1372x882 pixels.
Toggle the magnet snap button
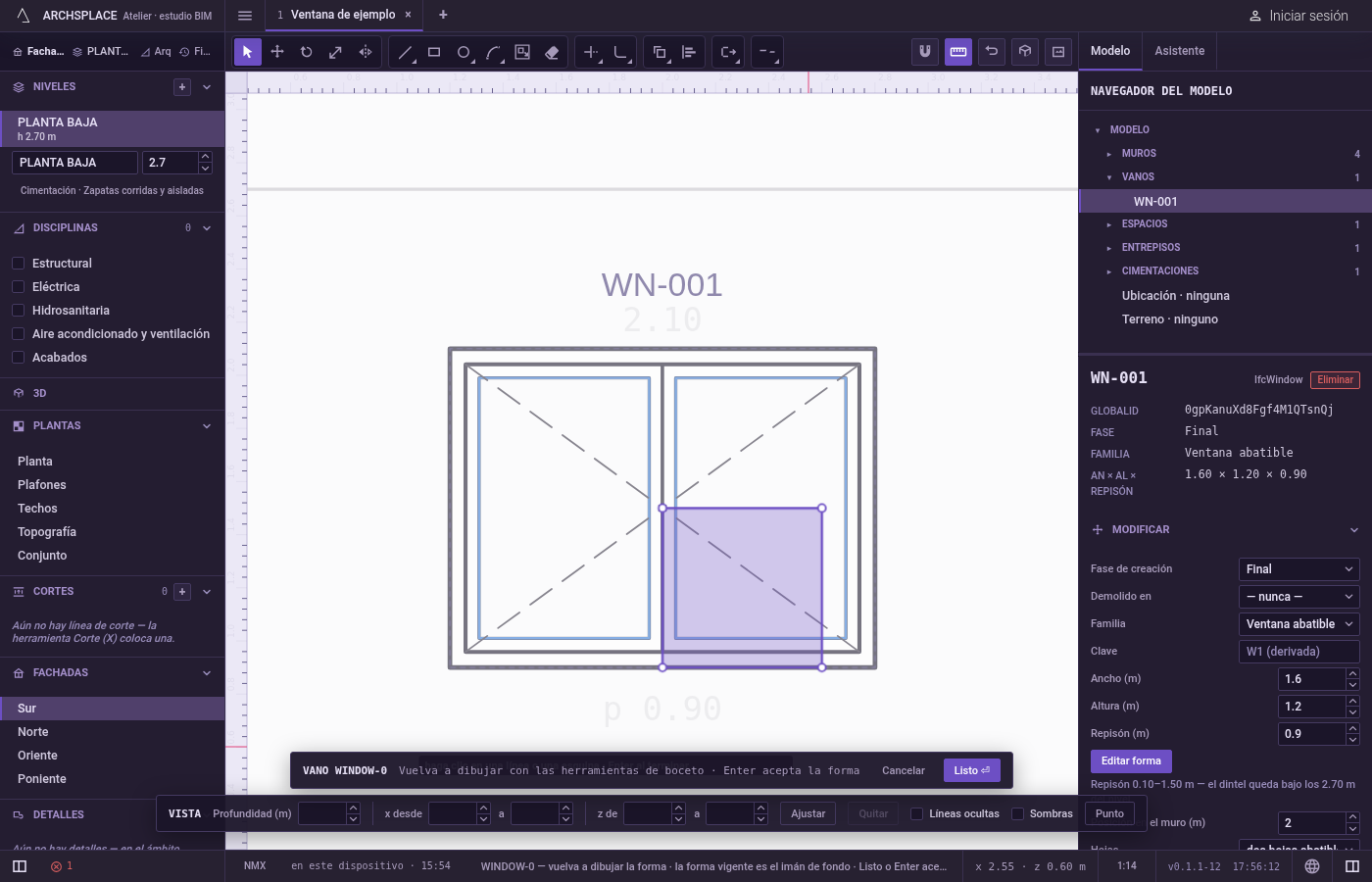tap(925, 52)
